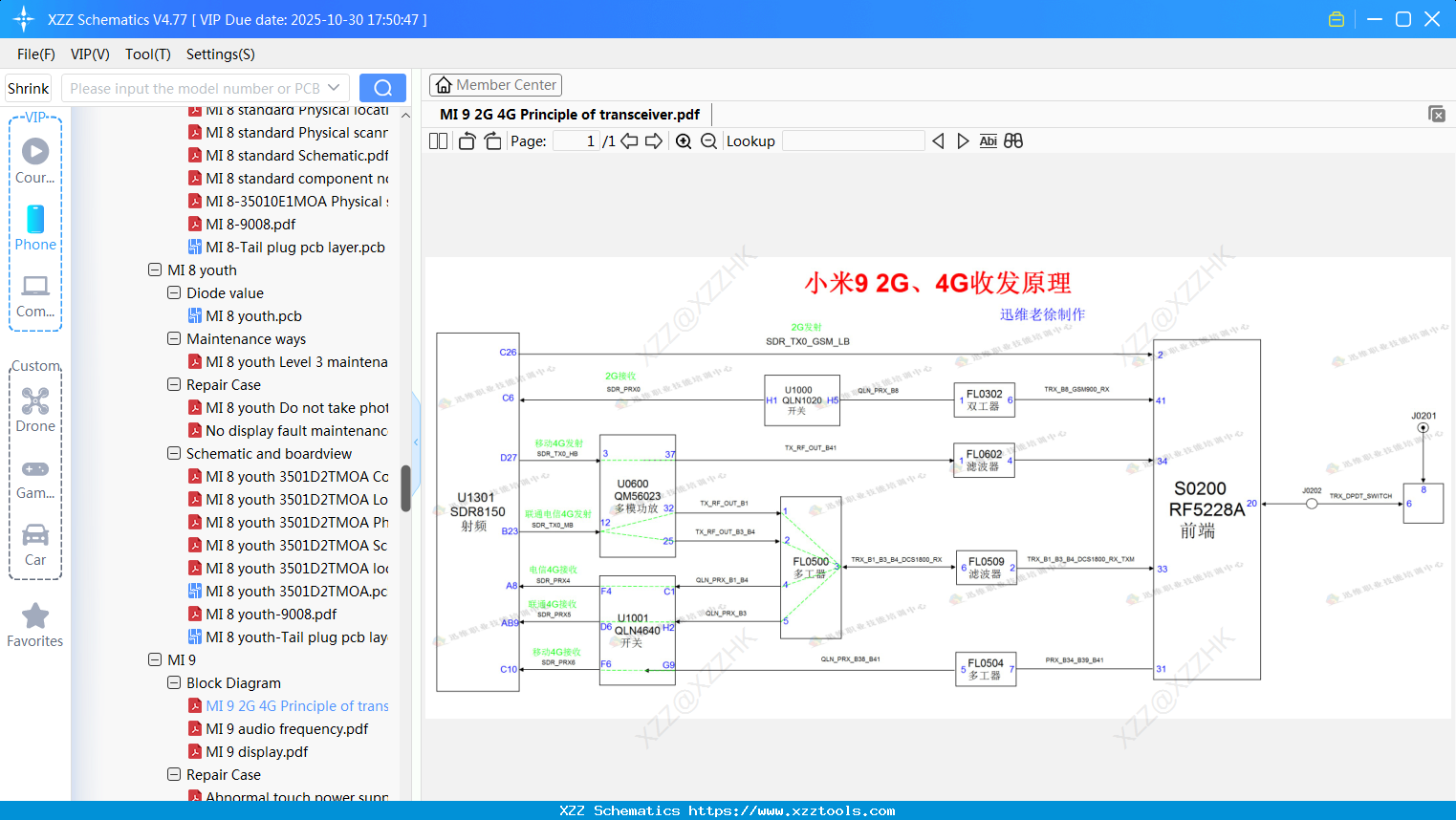
Task: Collapse the Block Diagram section
Action: tap(173, 682)
